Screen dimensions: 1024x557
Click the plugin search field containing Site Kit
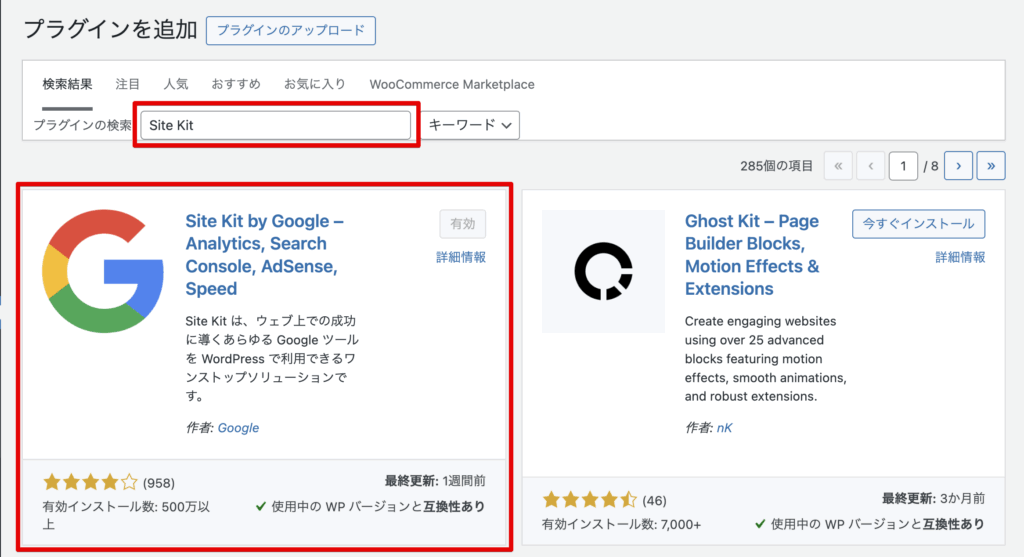point(276,125)
